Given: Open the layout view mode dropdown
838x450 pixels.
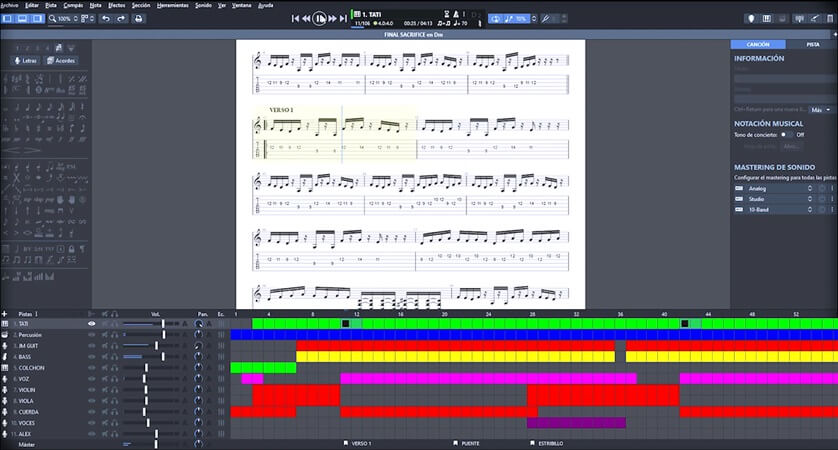Looking at the screenshot, I should tap(88, 19).
